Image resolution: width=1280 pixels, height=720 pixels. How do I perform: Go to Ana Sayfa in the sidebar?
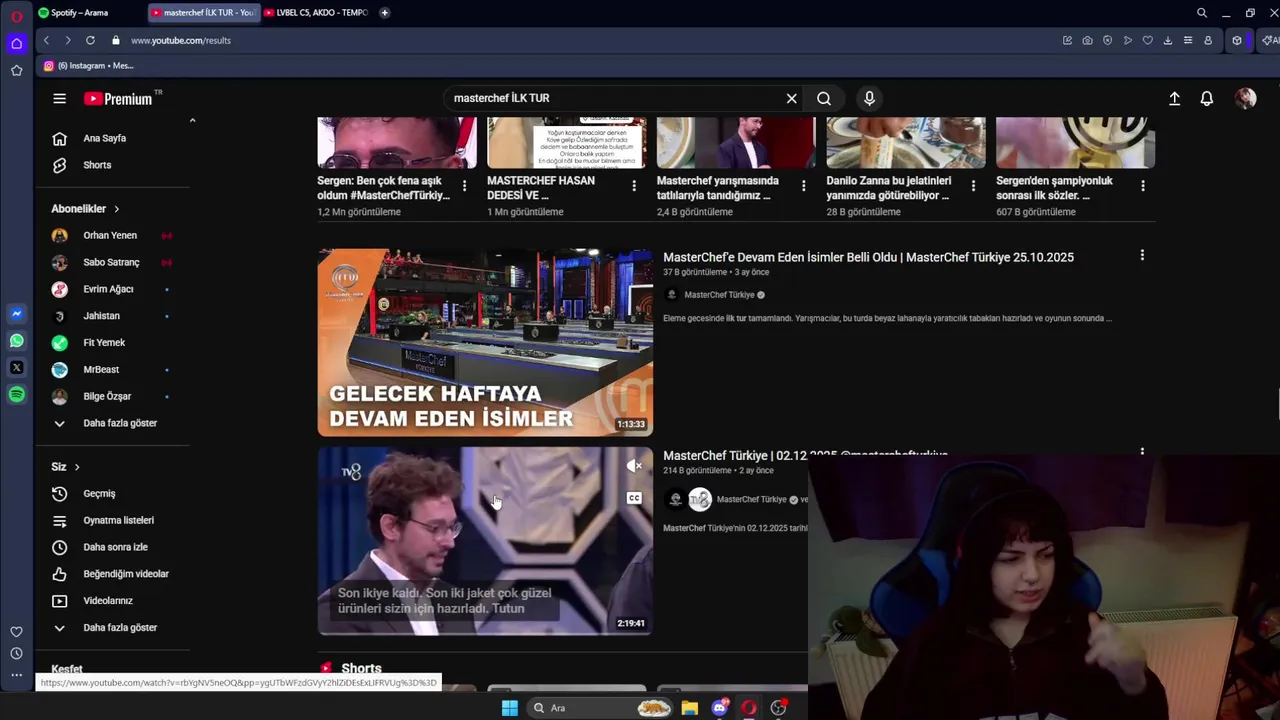pyautogui.click(x=104, y=138)
